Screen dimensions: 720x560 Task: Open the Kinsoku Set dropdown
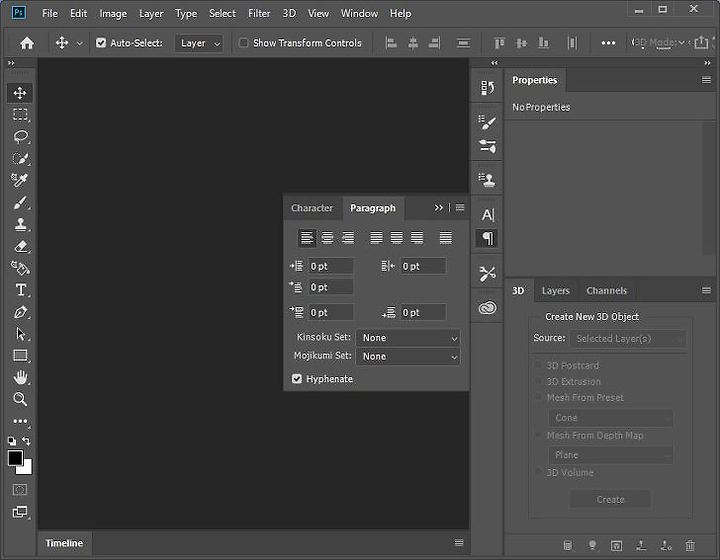[408, 338]
